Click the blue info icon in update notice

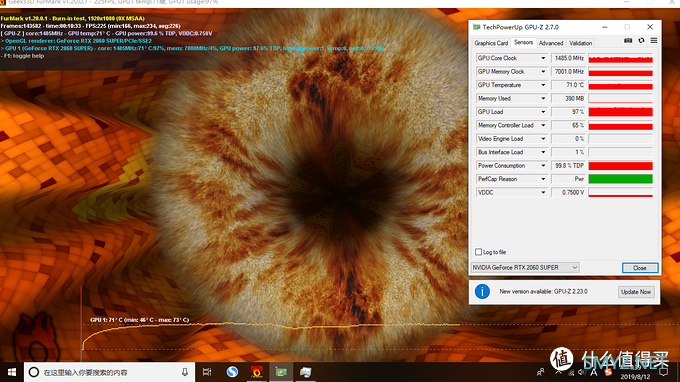[x=482, y=291]
